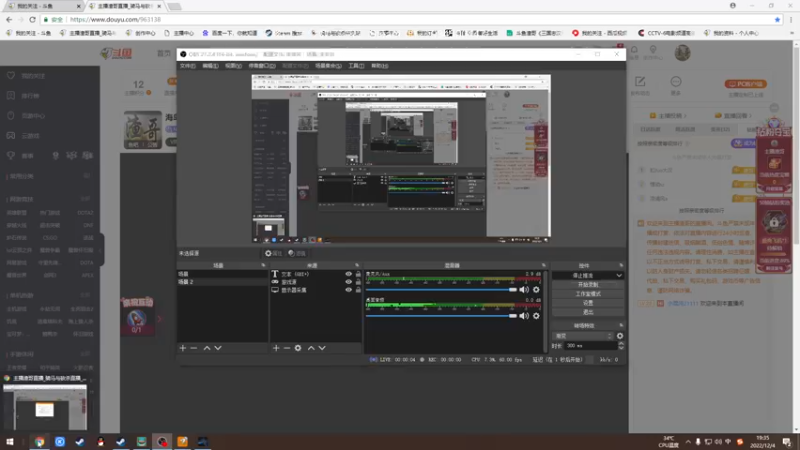Viewport: 800px width, 450px height.
Task: Toggle lock on the 游戏源 source
Action: (x=358, y=282)
